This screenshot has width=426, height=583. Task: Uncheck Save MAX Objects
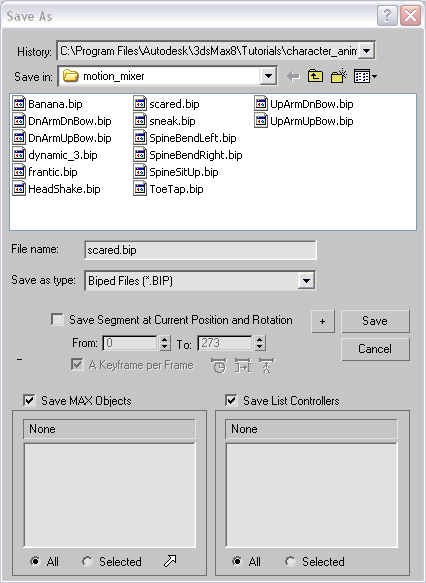click(29, 400)
